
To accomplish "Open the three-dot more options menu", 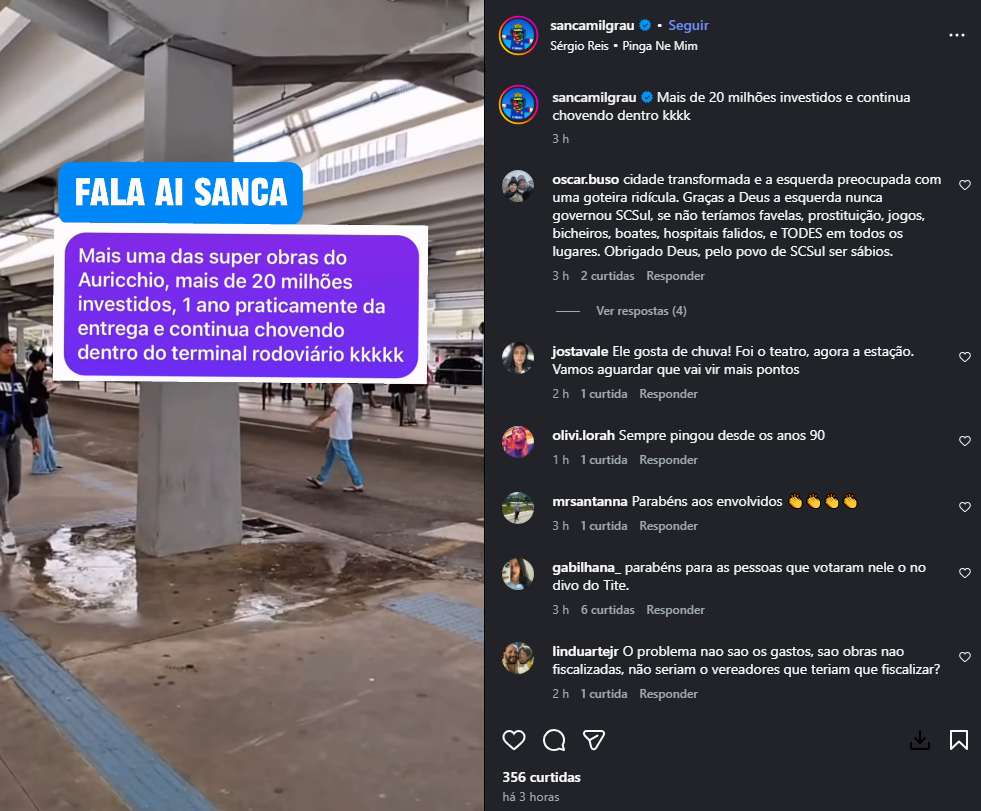I will [957, 35].
